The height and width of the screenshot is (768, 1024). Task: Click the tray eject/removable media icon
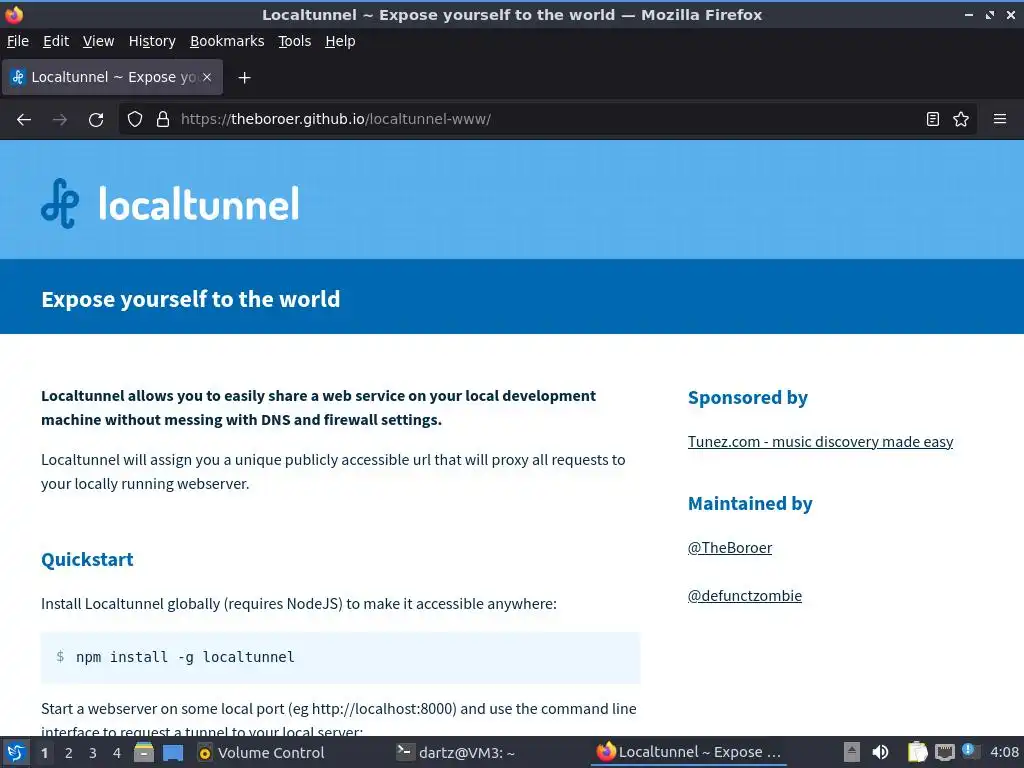(x=852, y=752)
